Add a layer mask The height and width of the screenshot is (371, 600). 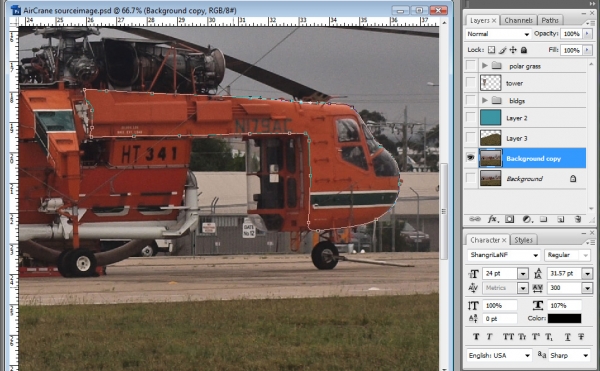[509, 219]
